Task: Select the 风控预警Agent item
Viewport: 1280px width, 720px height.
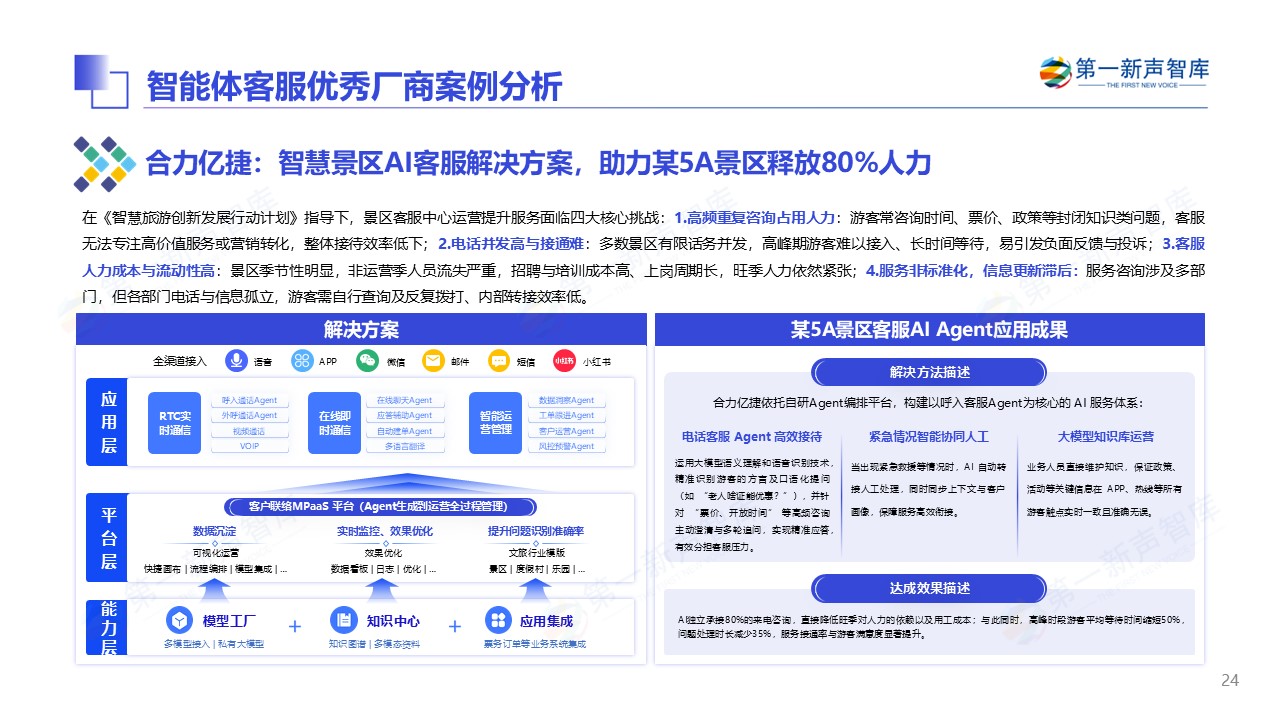Action: pos(567,447)
